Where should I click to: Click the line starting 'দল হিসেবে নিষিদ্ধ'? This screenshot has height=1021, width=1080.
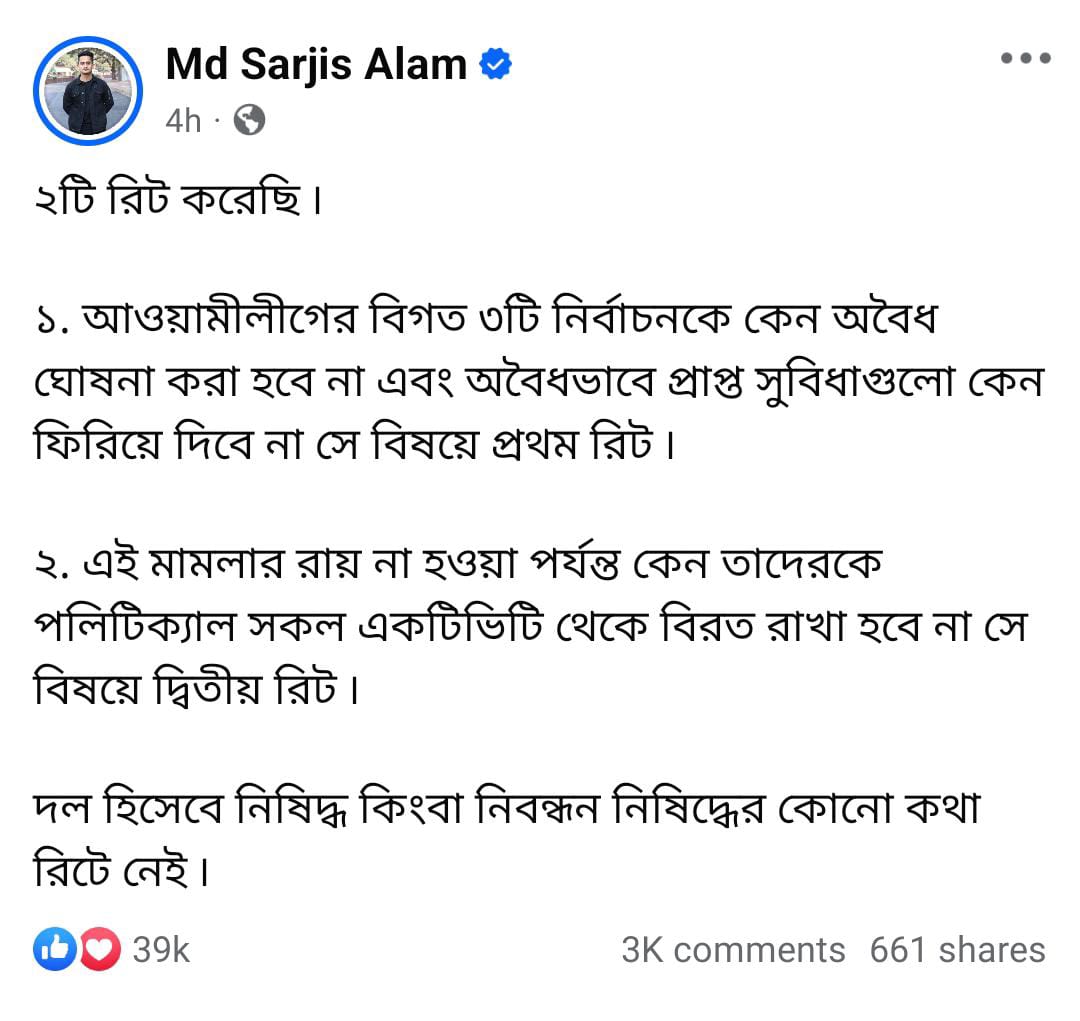tap(506, 808)
